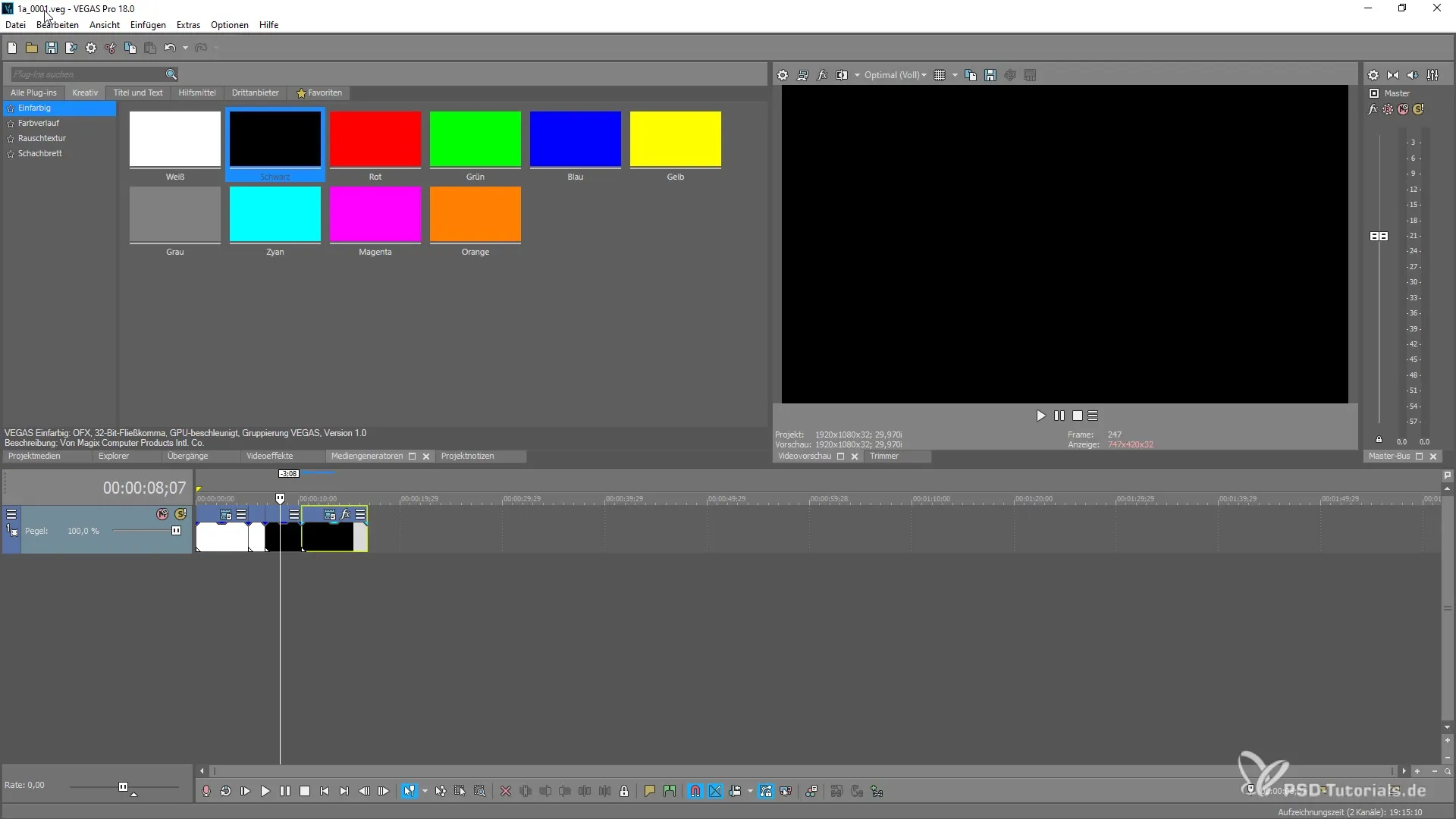Open the Trimmer tab
This screenshot has width=1456, height=819.
point(884,456)
